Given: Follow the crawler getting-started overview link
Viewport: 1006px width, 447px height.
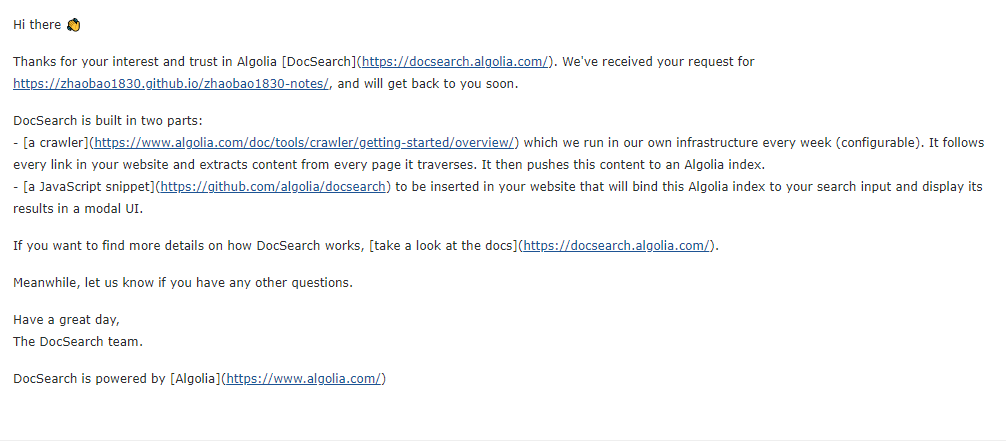Looking at the screenshot, I should pyautogui.click(x=305, y=143).
